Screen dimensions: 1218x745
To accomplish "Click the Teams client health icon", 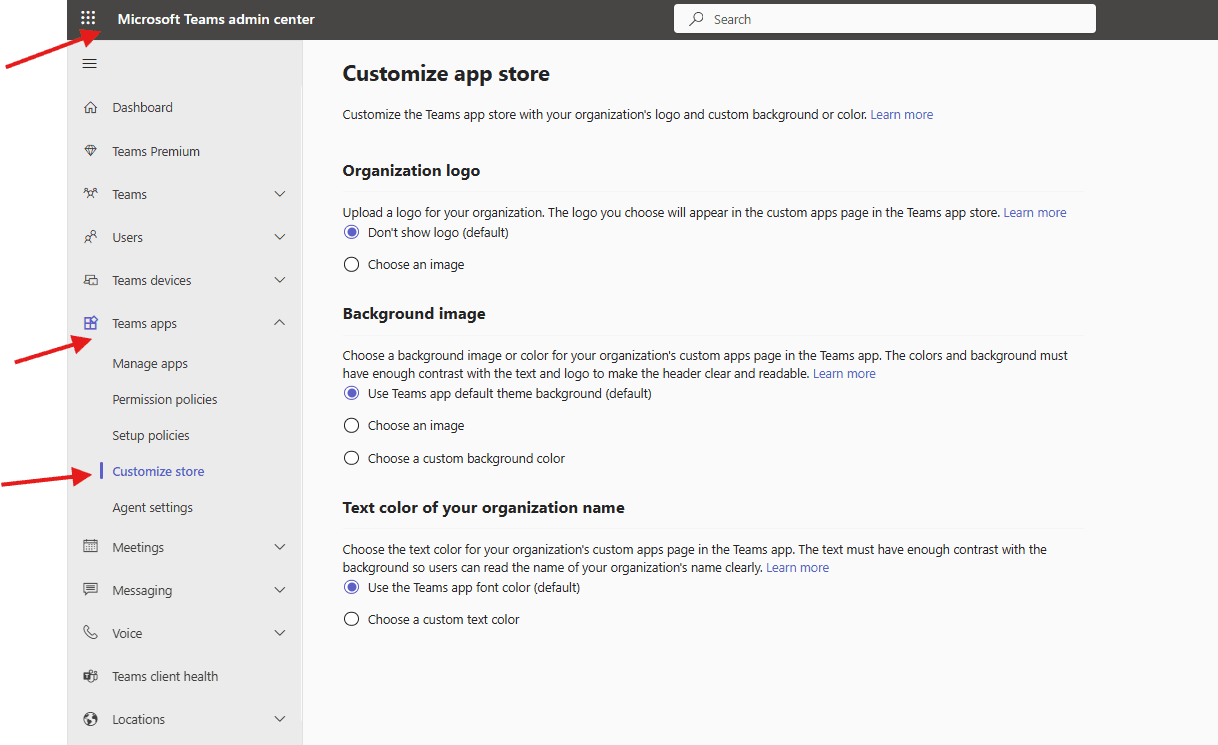I will coord(91,675).
